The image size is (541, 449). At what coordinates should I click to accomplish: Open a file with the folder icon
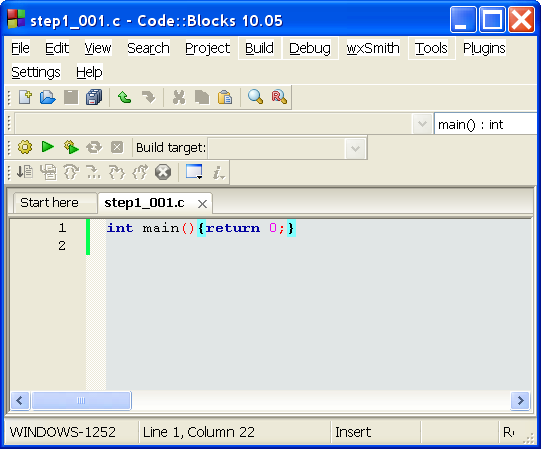pyautogui.click(x=48, y=97)
